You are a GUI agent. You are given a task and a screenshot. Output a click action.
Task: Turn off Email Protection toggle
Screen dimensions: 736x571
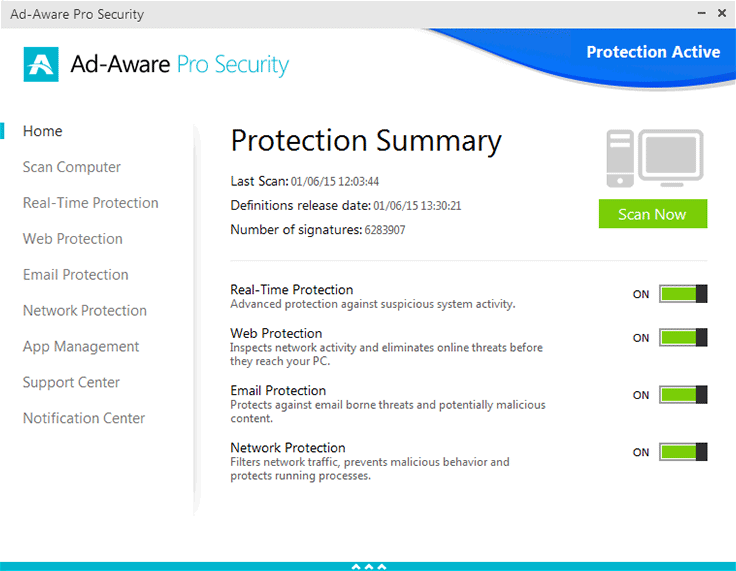coord(683,395)
